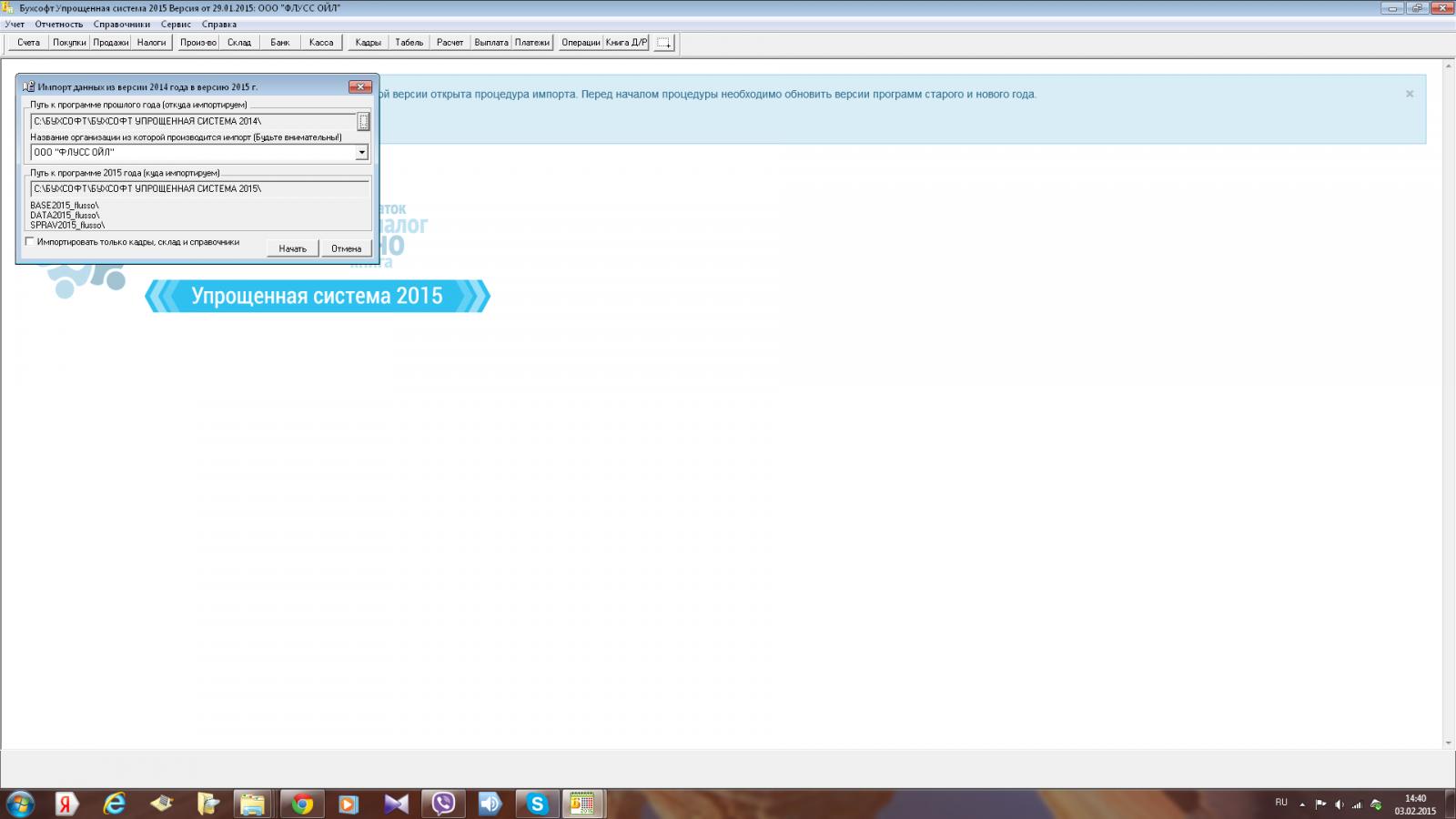Show hidden system tray icons
Viewport: 1456px width, 819px height.
(1302, 804)
